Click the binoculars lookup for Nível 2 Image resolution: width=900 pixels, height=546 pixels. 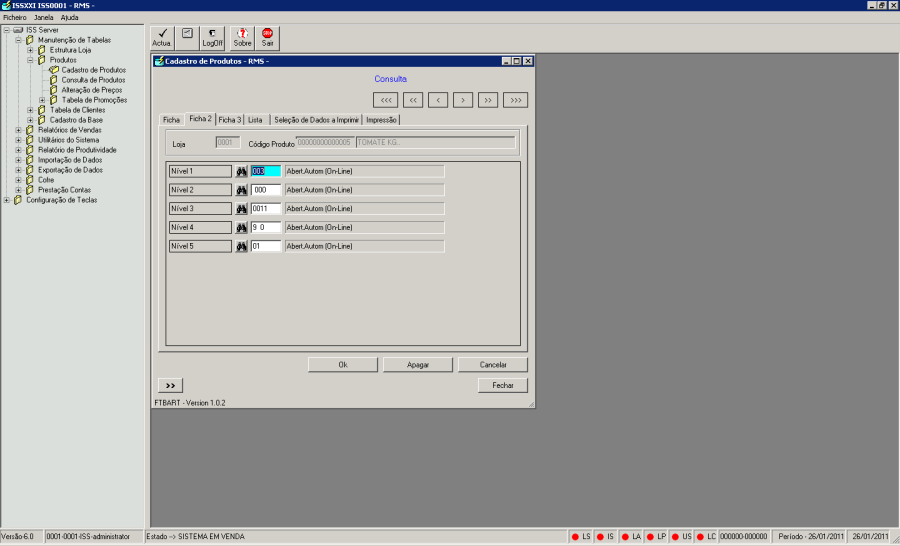click(x=242, y=190)
